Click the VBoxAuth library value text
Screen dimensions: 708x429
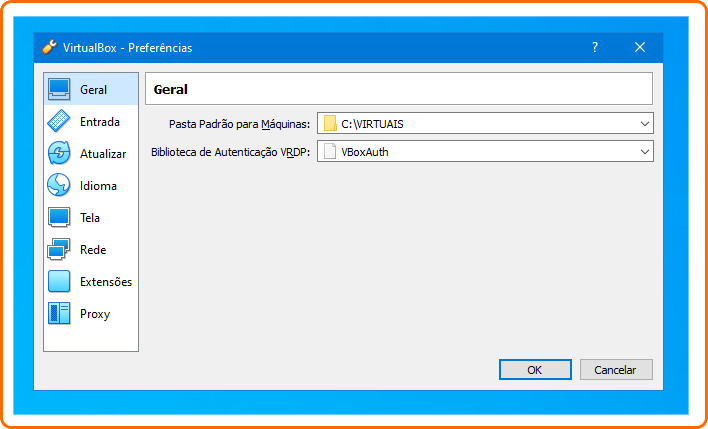[x=365, y=153]
